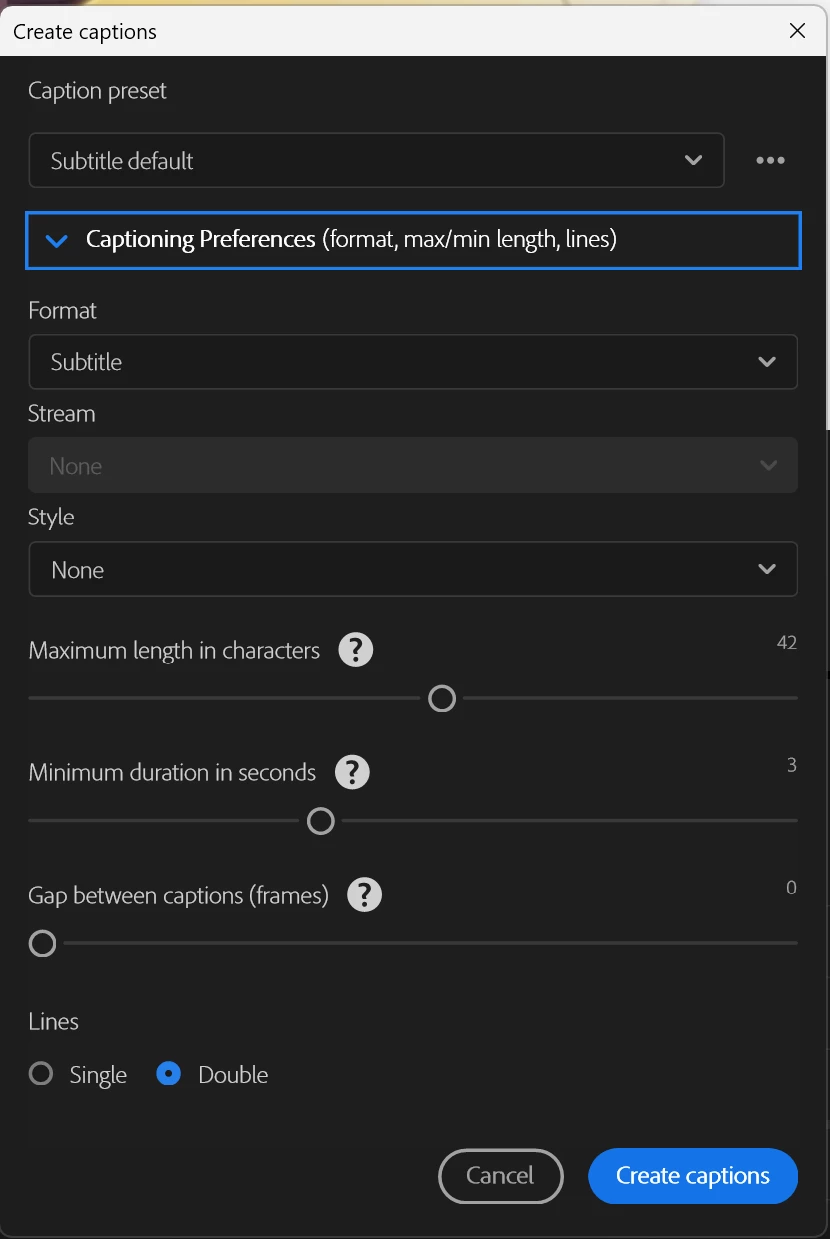Click the chevron arrow on the Format dropdown
The height and width of the screenshot is (1239, 830).
click(x=767, y=362)
